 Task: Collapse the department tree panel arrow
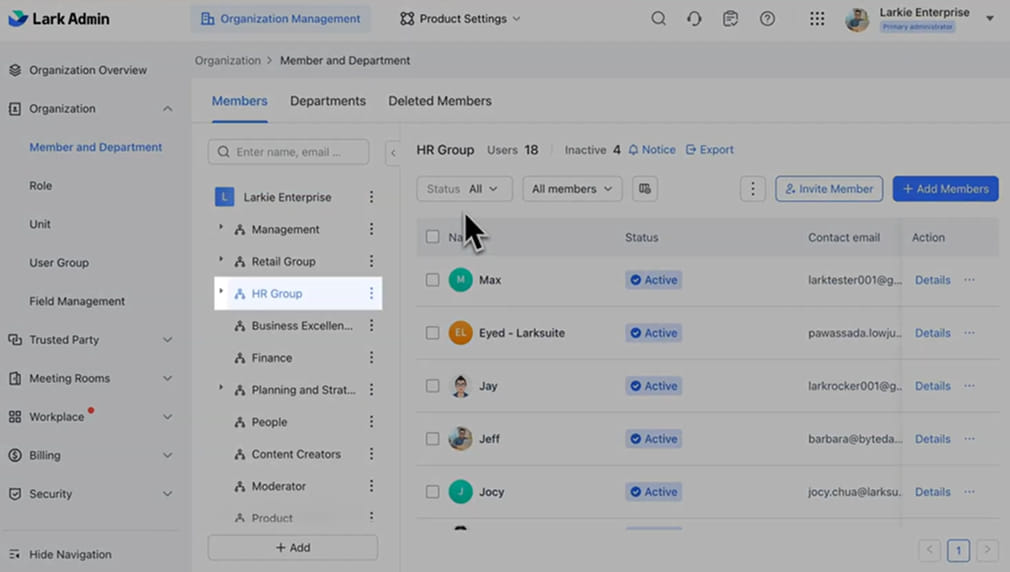click(393, 153)
